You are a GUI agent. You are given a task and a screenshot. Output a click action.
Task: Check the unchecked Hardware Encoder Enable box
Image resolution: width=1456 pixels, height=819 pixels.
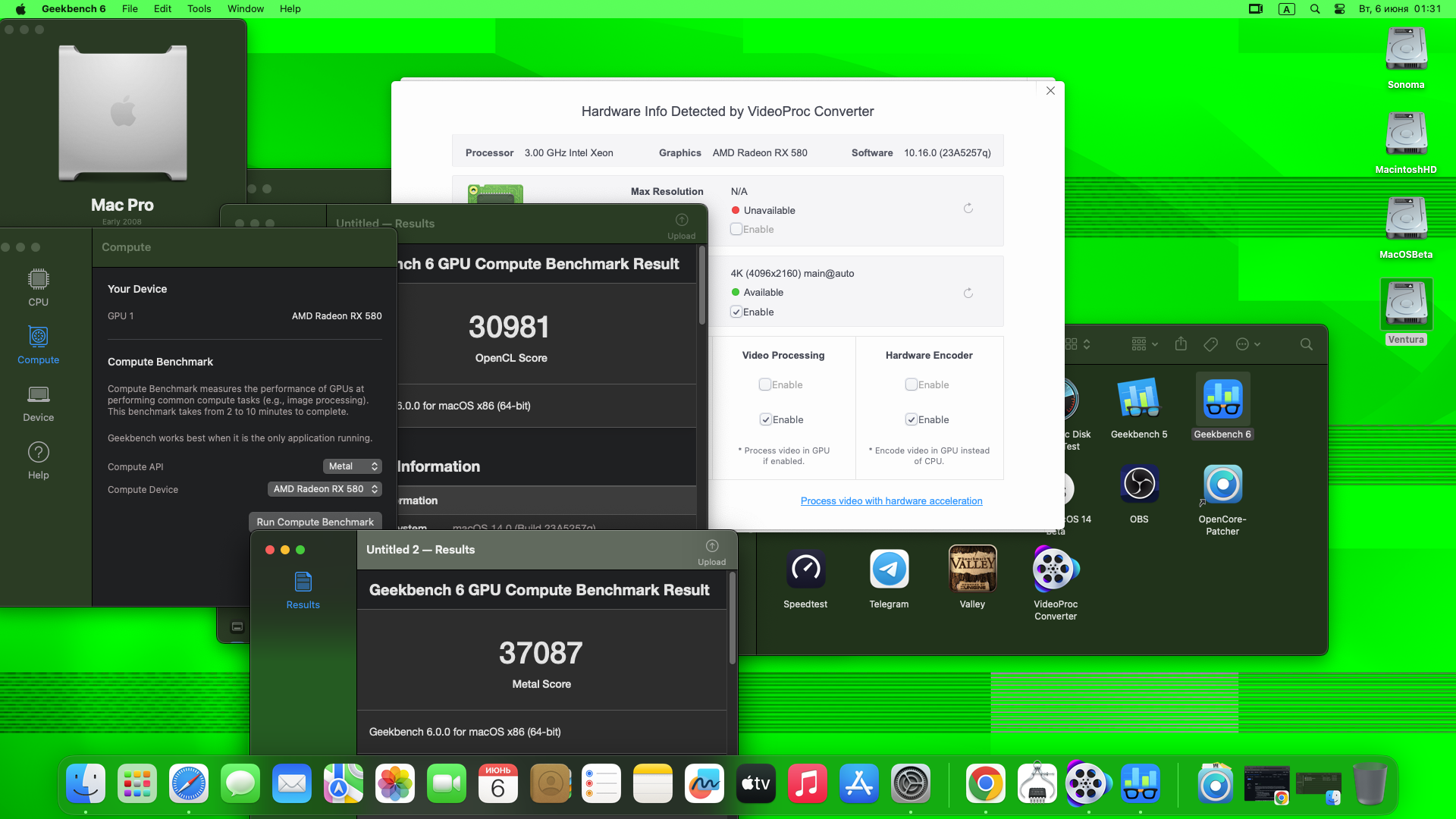tap(912, 384)
